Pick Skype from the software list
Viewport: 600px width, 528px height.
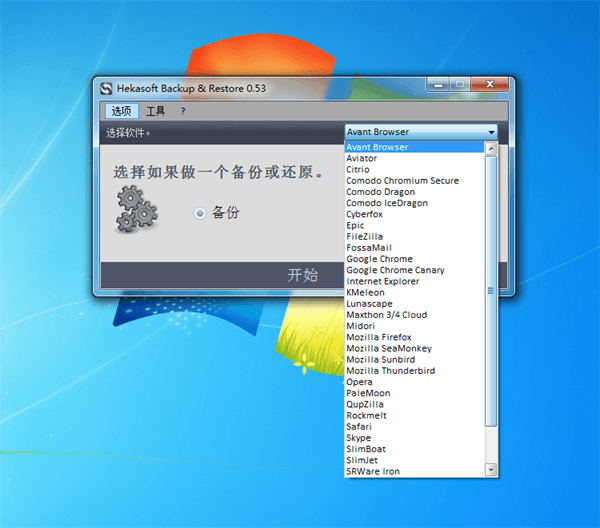pyautogui.click(x=358, y=438)
